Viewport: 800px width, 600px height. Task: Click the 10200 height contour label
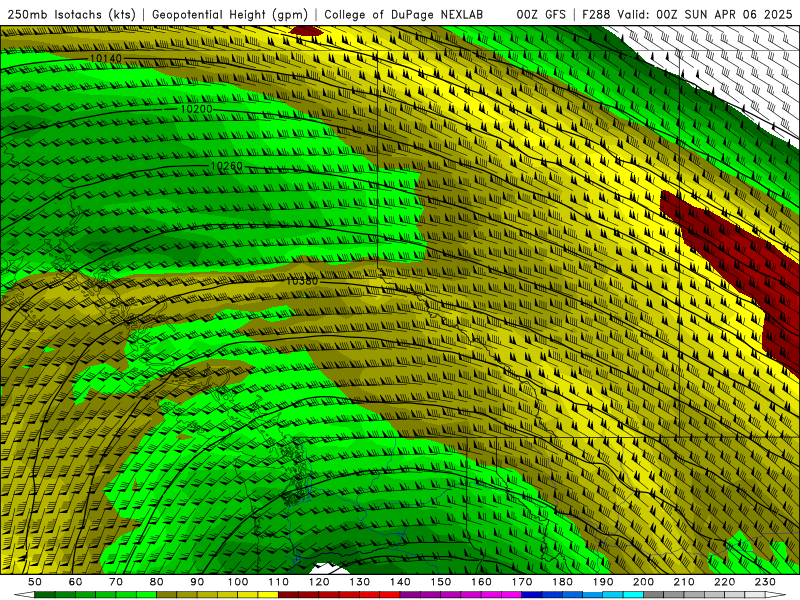pyautogui.click(x=196, y=109)
